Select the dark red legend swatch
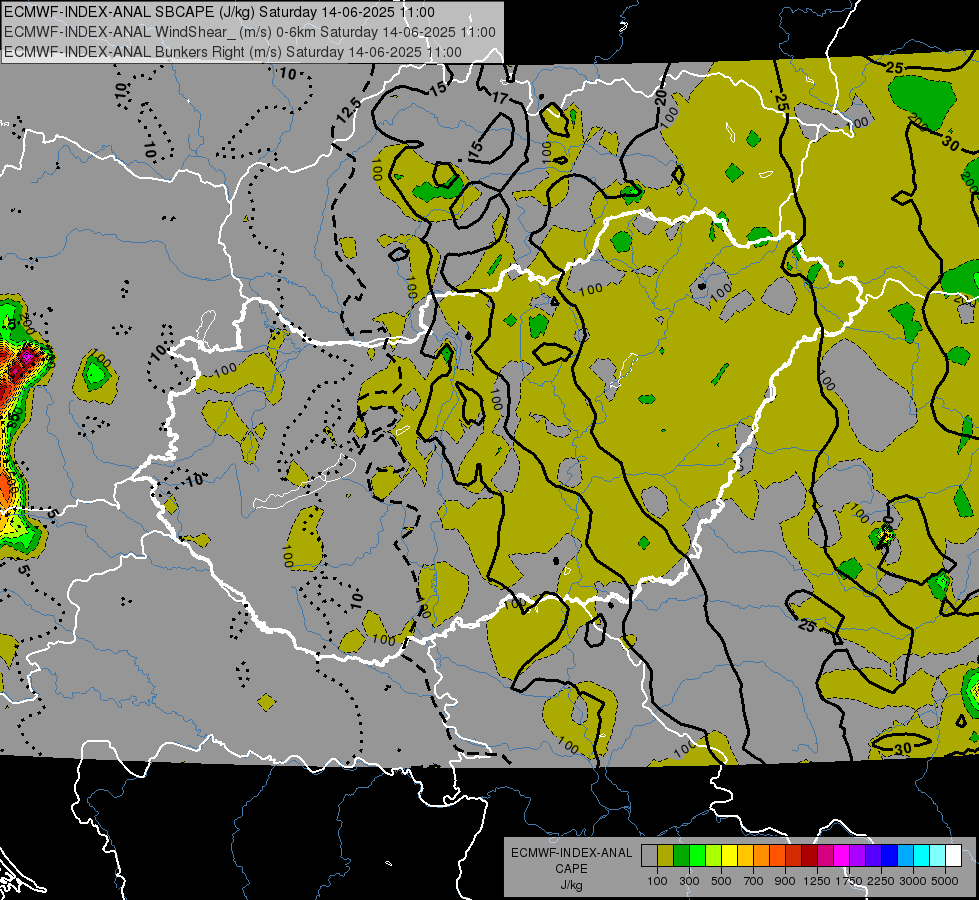979x900 pixels. click(x=809, y=856)
